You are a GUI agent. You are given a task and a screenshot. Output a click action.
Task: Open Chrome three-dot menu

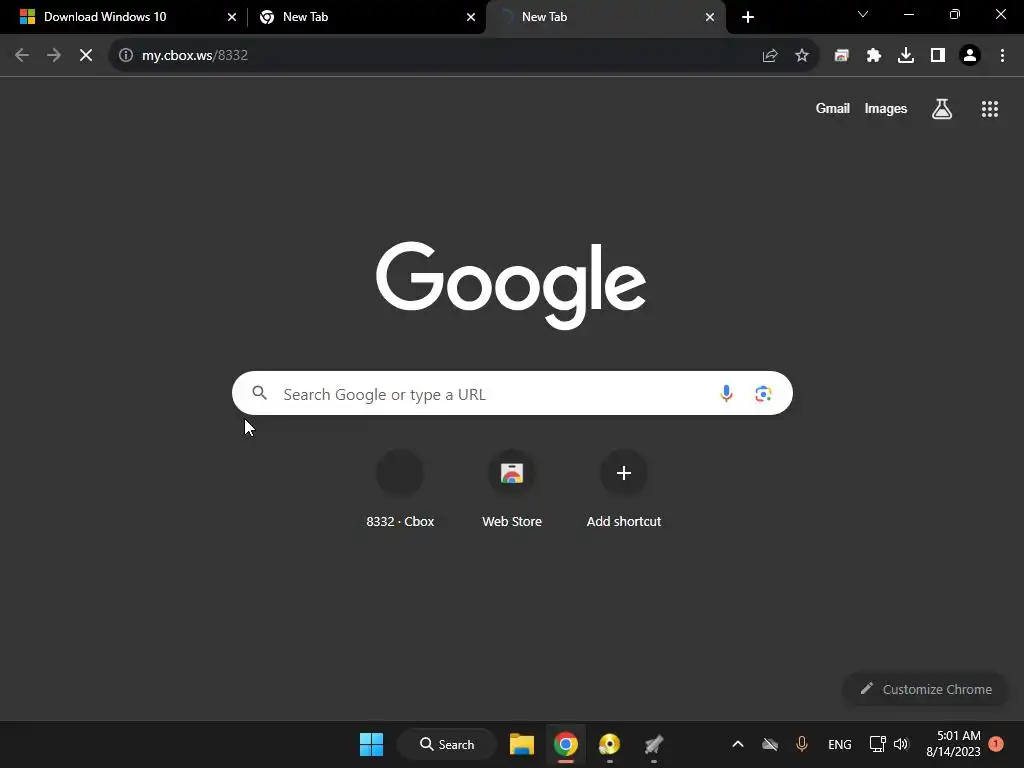click(x=1002, y=56)
